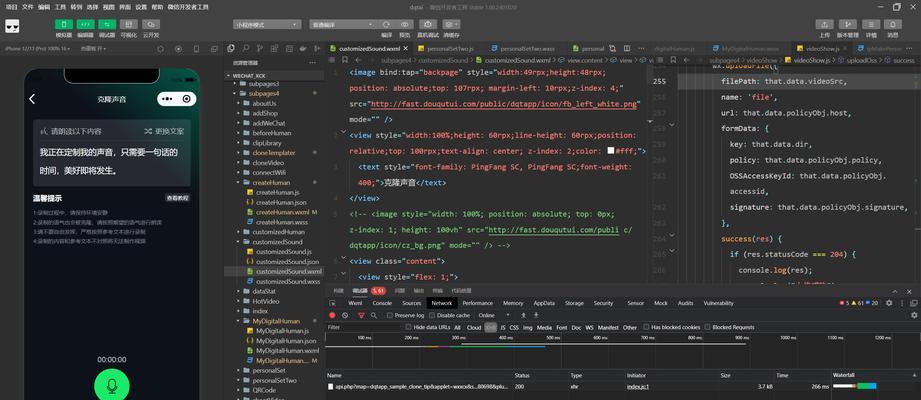This screenshot has width=921, height=400.
Task: Select the All request filter
Action: click(x=458, y=327)
